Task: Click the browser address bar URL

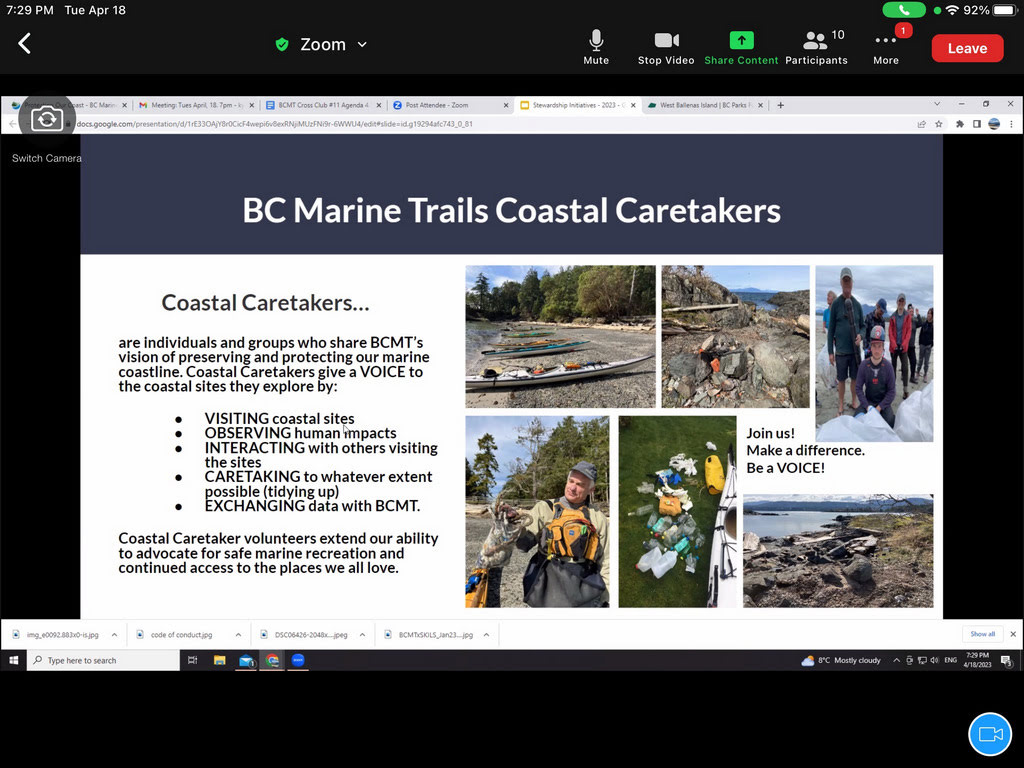Action: coord(274,124)
